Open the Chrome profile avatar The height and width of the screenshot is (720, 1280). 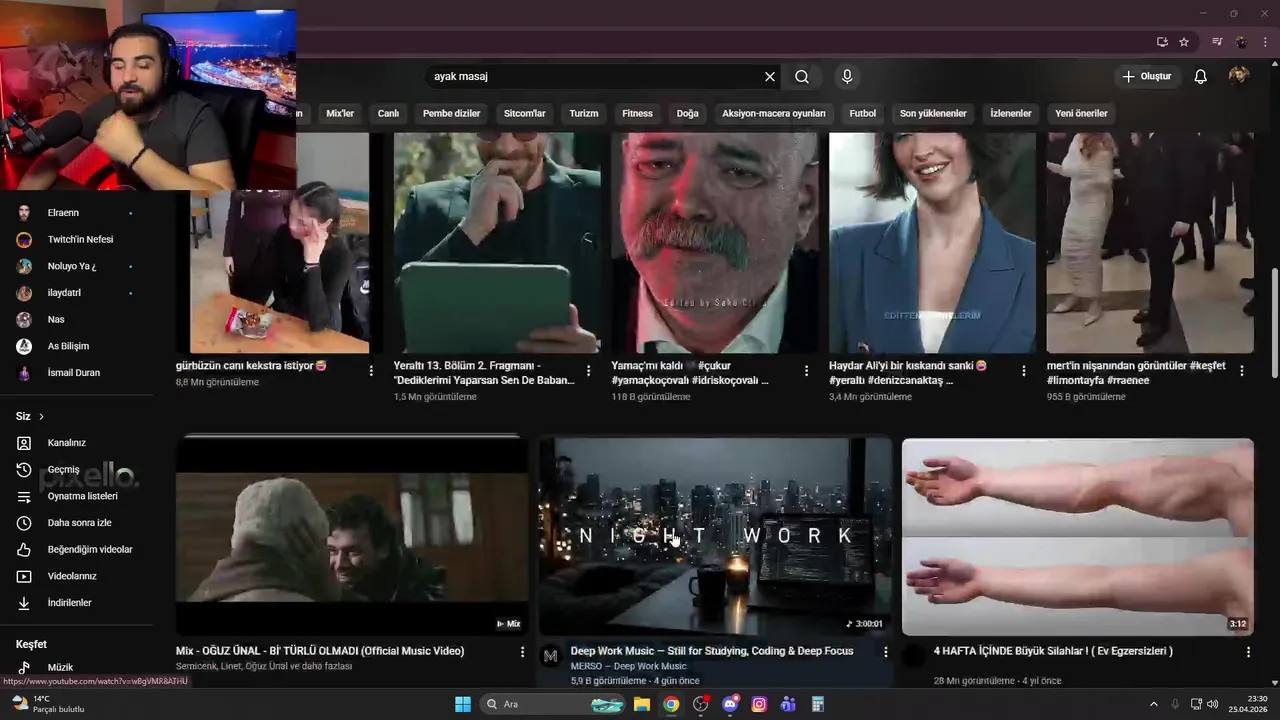(x=1241, y=42)
